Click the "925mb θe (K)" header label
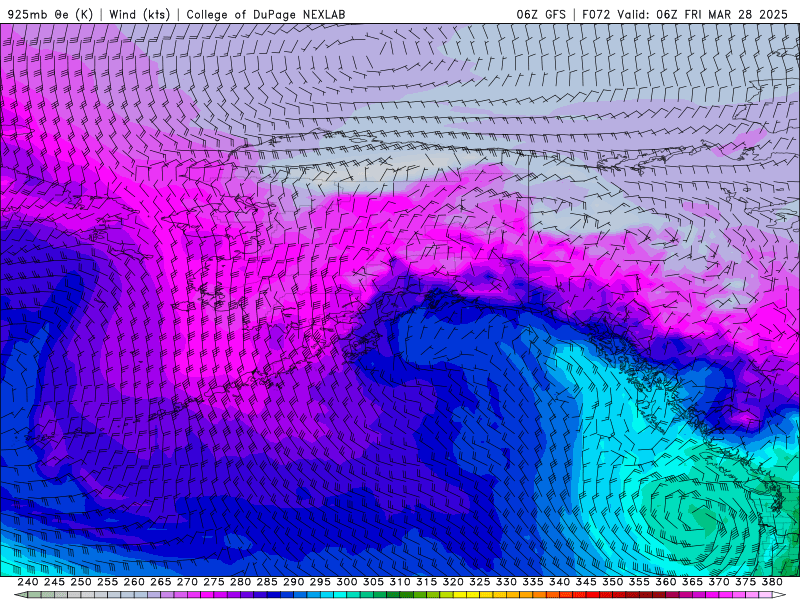800x600 pixels. tap(50, 14)
